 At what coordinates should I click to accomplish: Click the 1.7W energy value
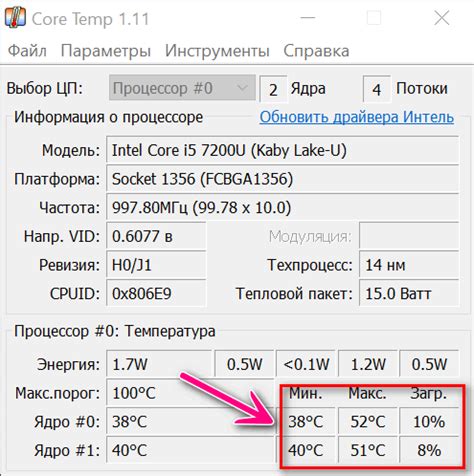click(159, 364)
